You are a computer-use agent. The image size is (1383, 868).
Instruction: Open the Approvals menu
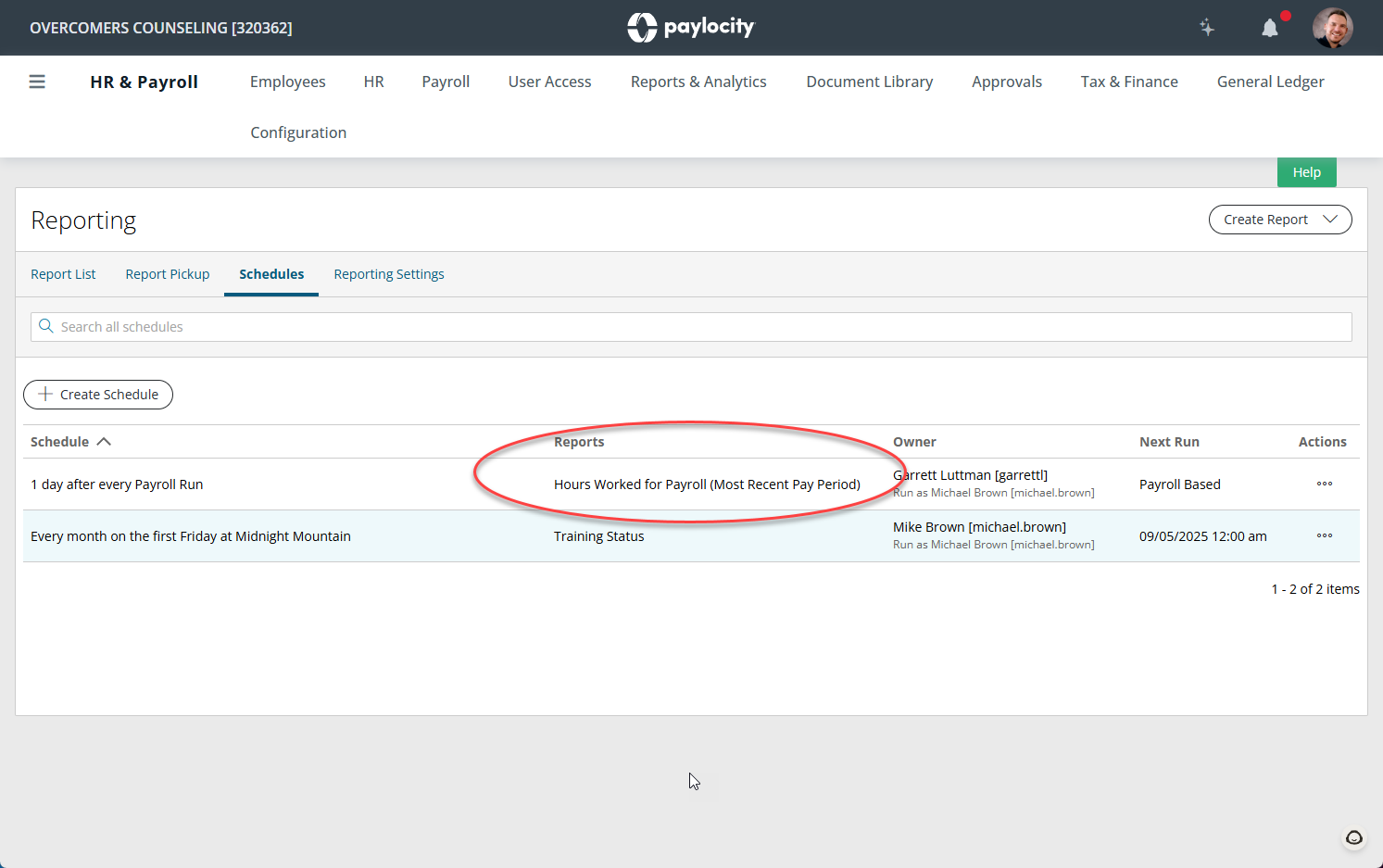pos(1007,82)
